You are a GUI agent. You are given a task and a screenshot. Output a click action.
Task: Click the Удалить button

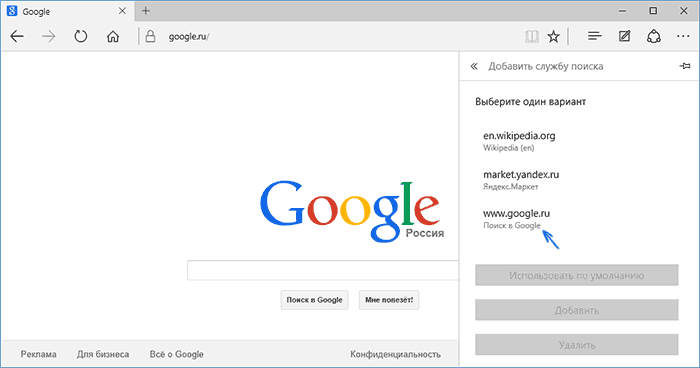pyautogui.click(x=577, y=345)
